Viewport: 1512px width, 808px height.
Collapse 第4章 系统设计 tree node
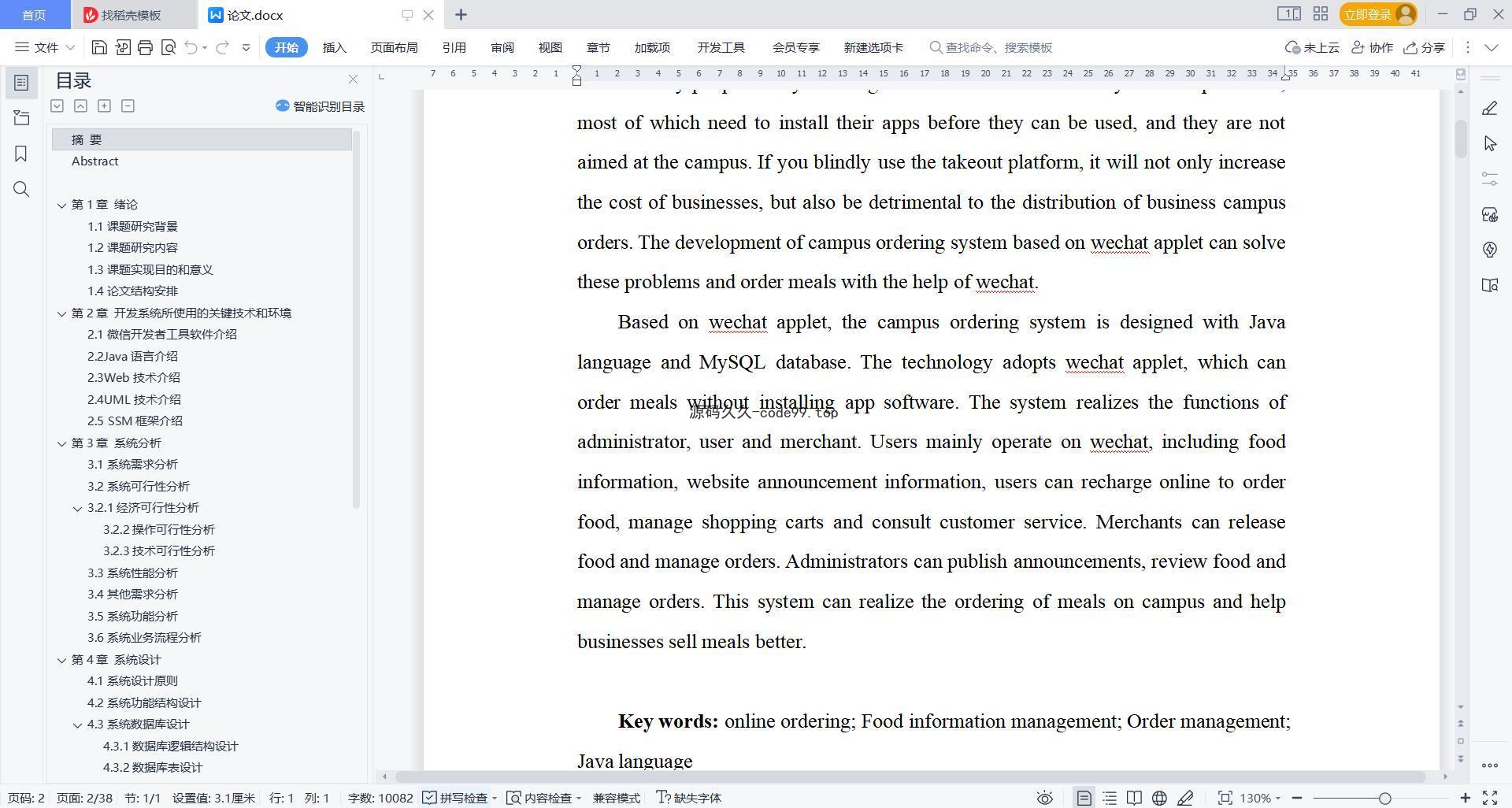click(x=61, y=660)
